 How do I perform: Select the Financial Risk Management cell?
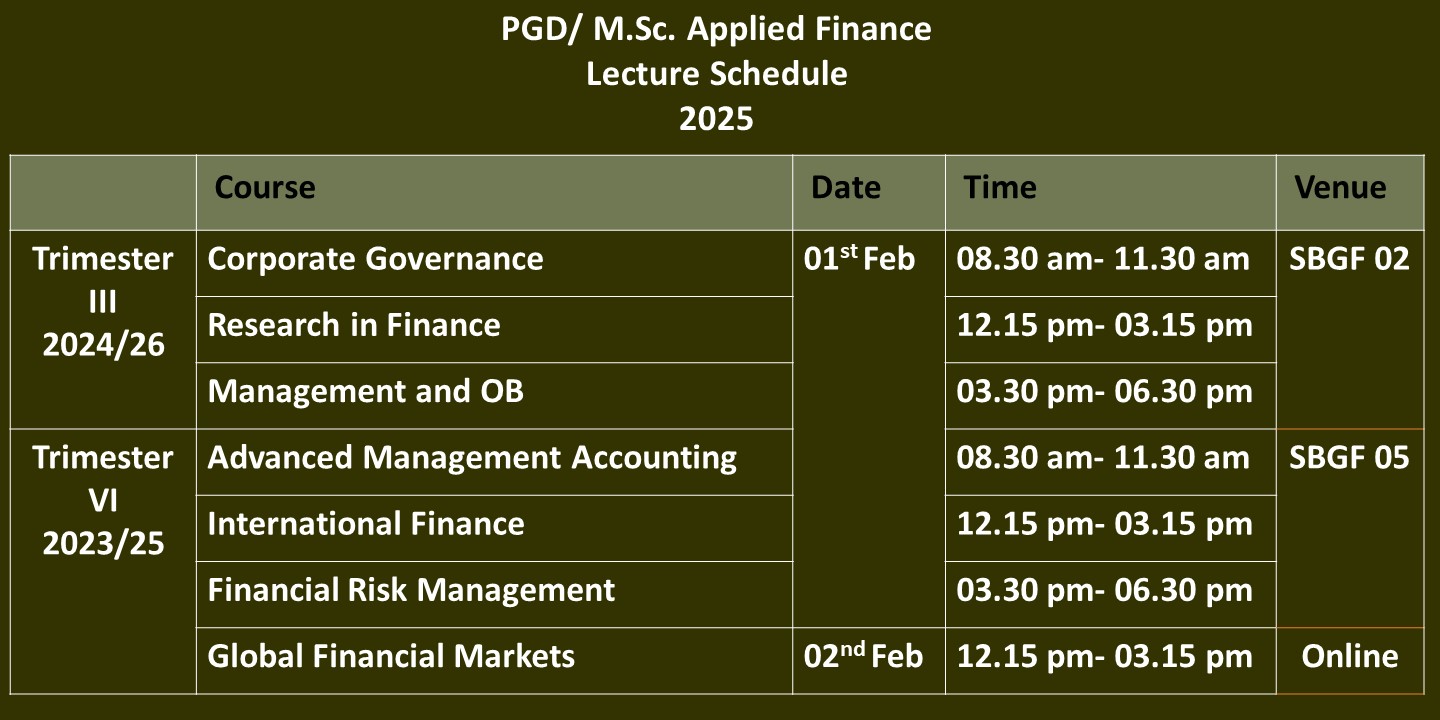click(494, 593)
